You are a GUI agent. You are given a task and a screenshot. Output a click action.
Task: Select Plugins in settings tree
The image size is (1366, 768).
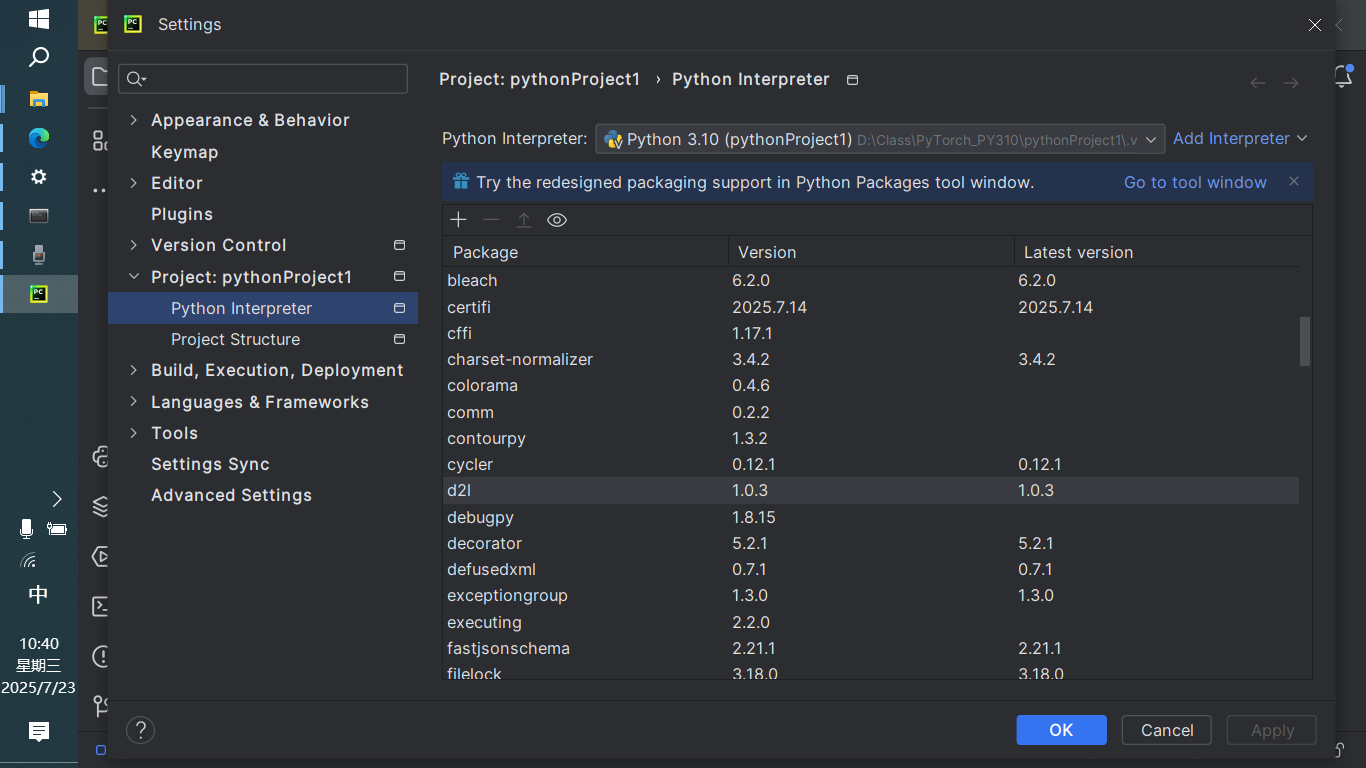pyautogui.click(x=182, y=214)
